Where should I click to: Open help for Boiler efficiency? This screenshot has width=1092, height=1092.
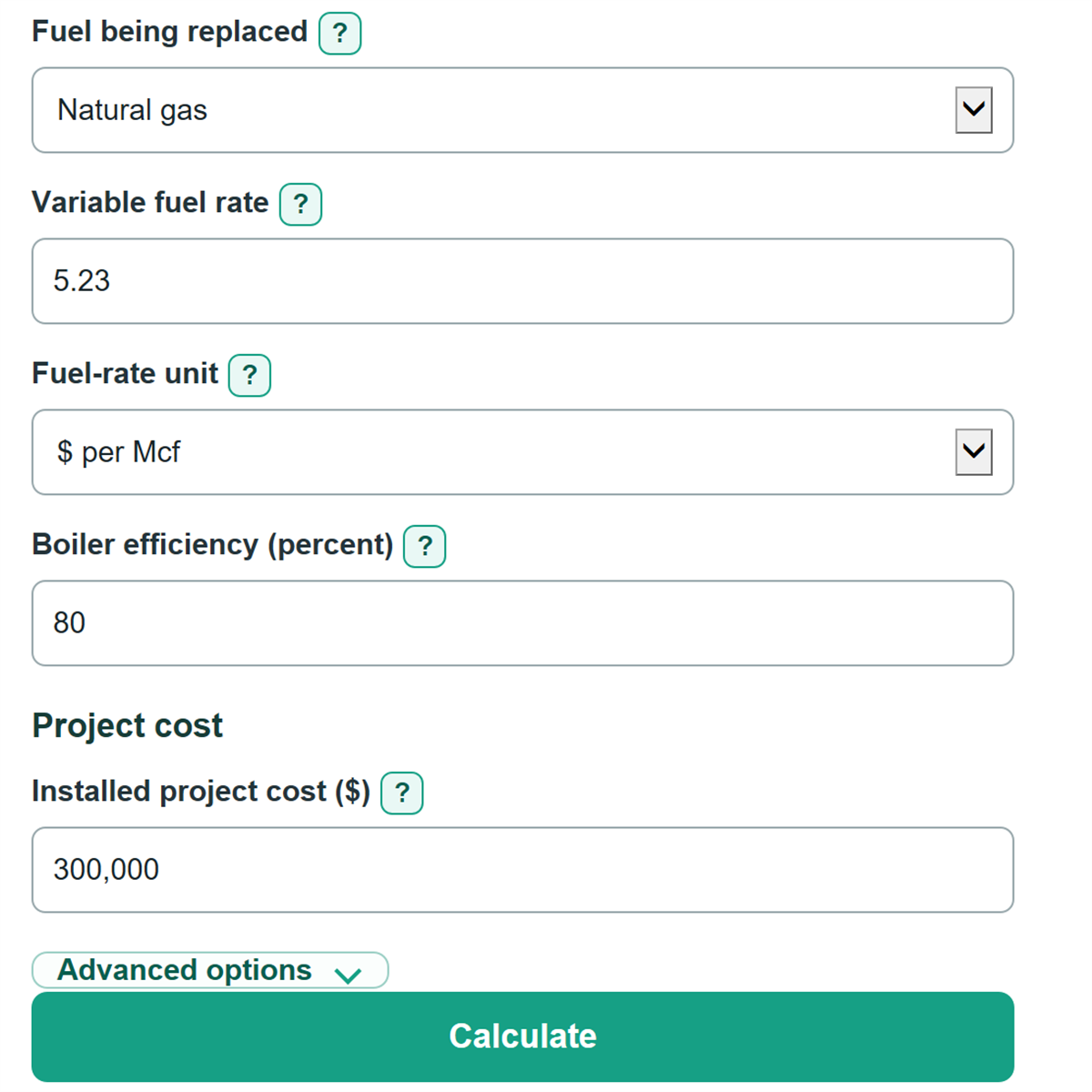424,546
